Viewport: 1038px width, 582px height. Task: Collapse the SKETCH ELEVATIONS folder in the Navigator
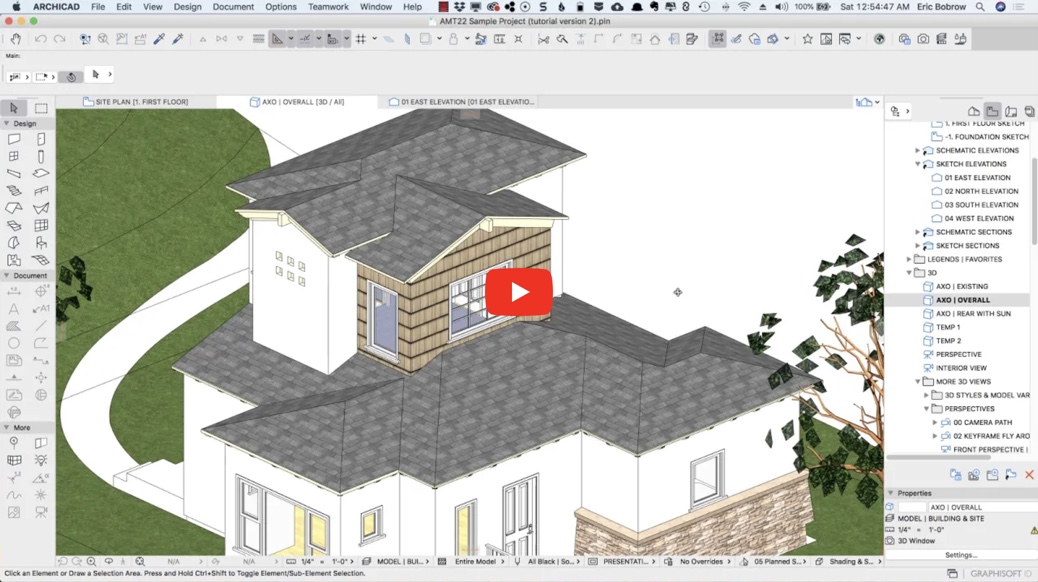coord(919,163)
